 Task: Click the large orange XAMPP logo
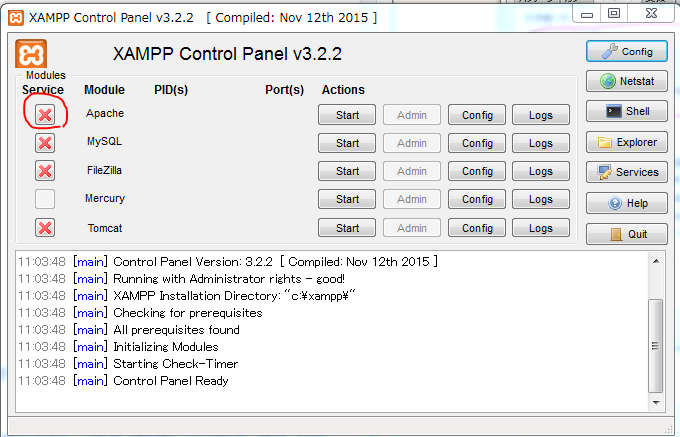[x=31, y=54]
